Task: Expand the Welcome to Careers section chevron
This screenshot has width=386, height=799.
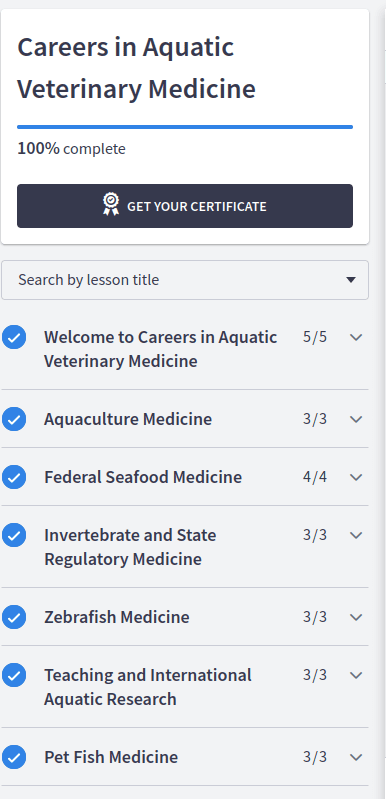Action: coord(356,337)
